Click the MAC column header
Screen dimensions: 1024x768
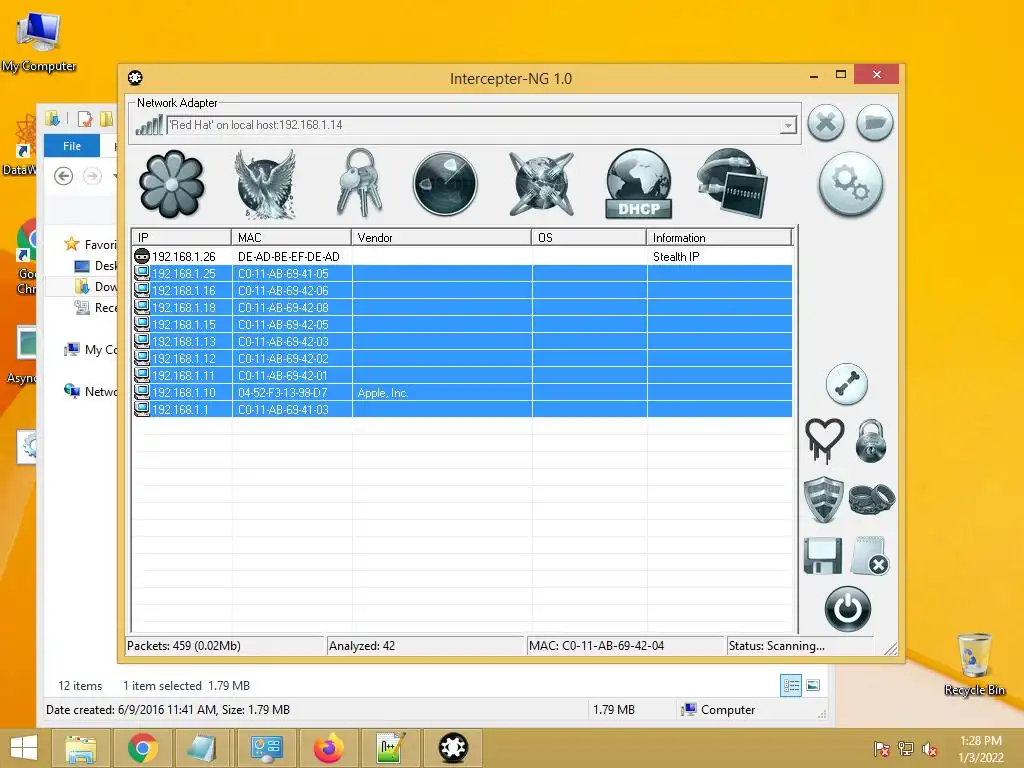coord(291,238)
